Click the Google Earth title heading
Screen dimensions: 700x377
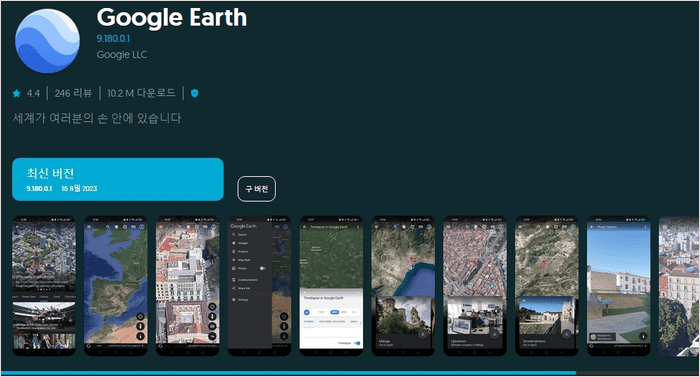coord(172,18)
